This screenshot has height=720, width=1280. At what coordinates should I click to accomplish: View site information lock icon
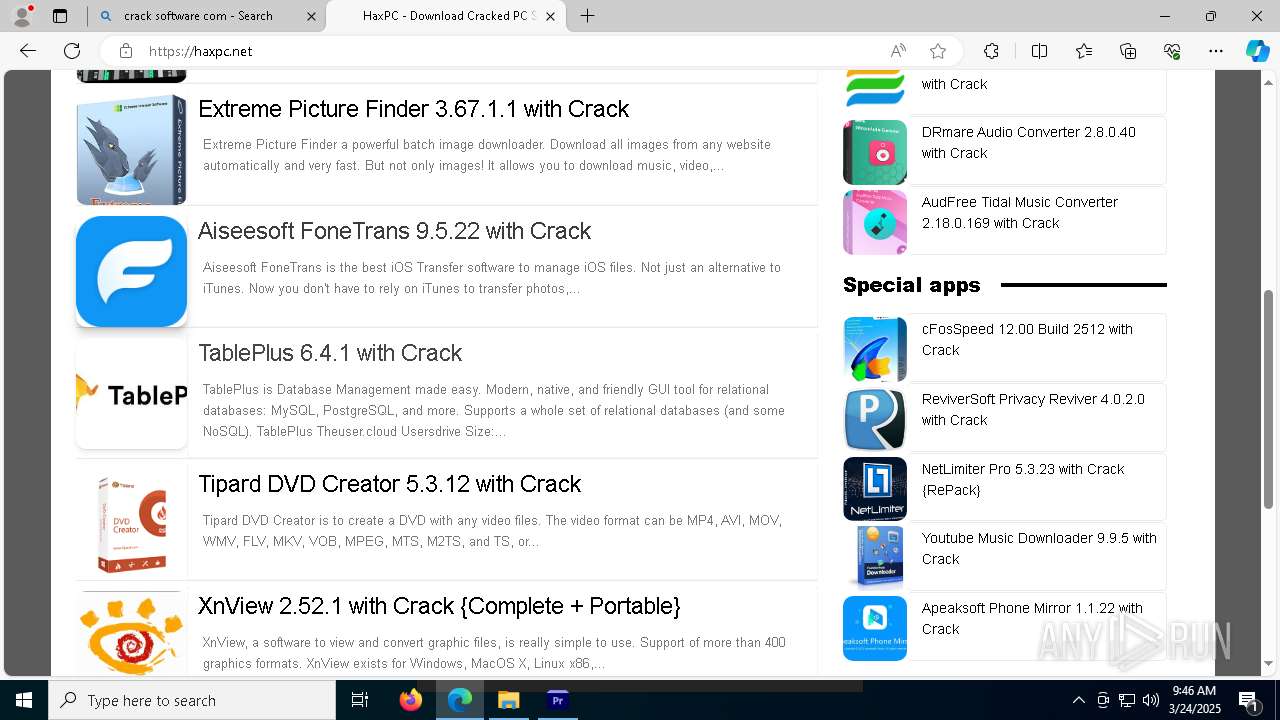tap(125, 51)
